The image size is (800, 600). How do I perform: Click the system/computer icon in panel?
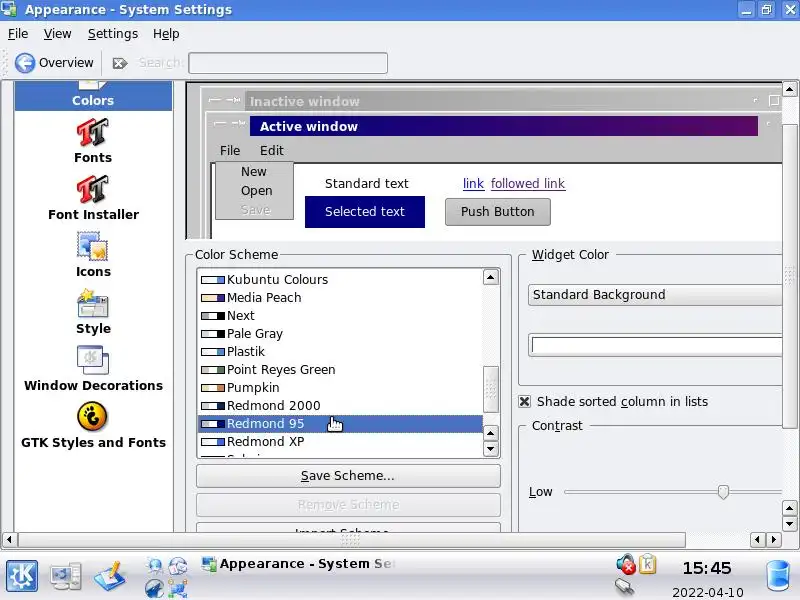click(x=65, y=577)
